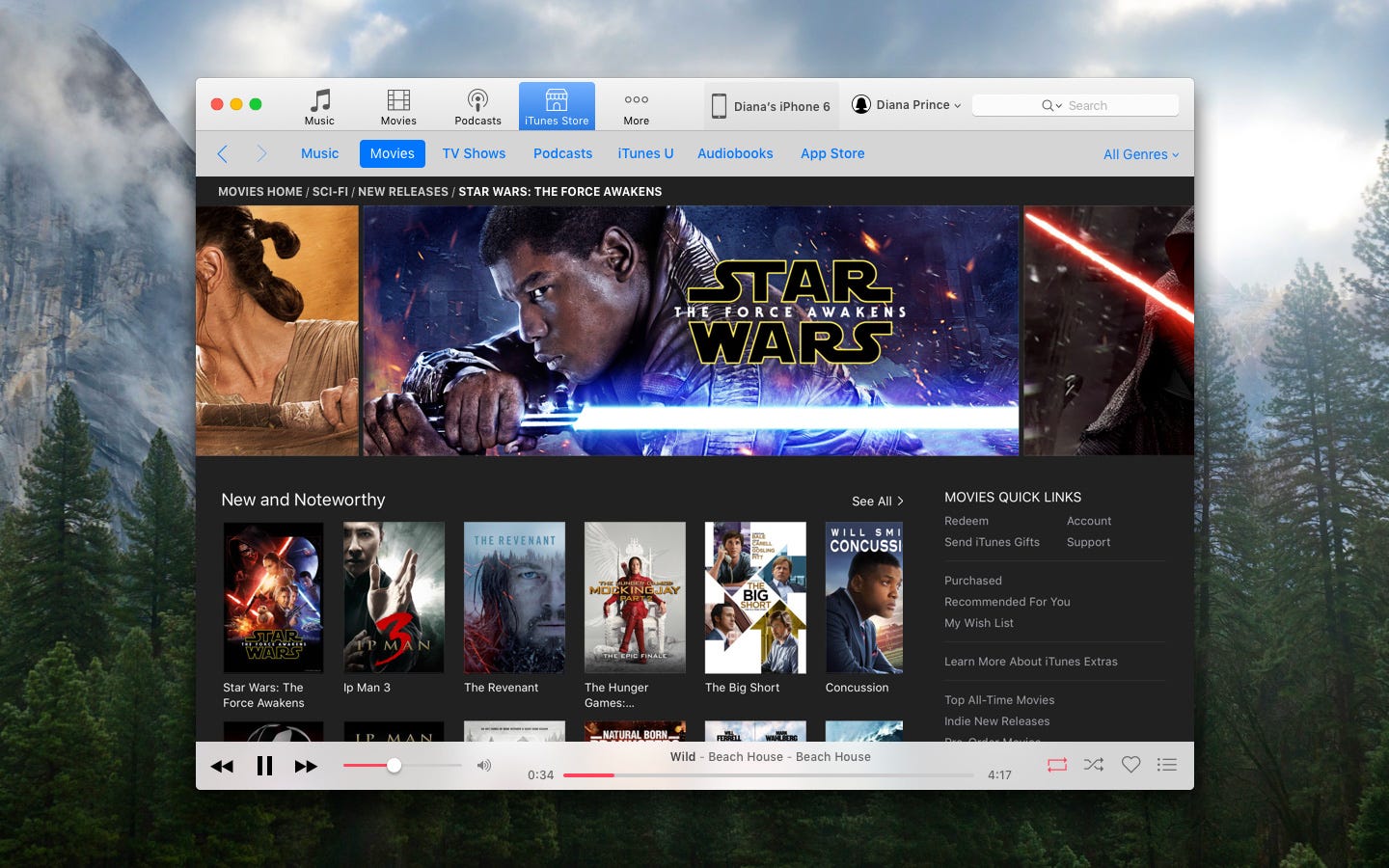The height and width of the screenshot is (868, 1389).
Task: Click the New and Noteworthy heading
Action: (303, 500)
